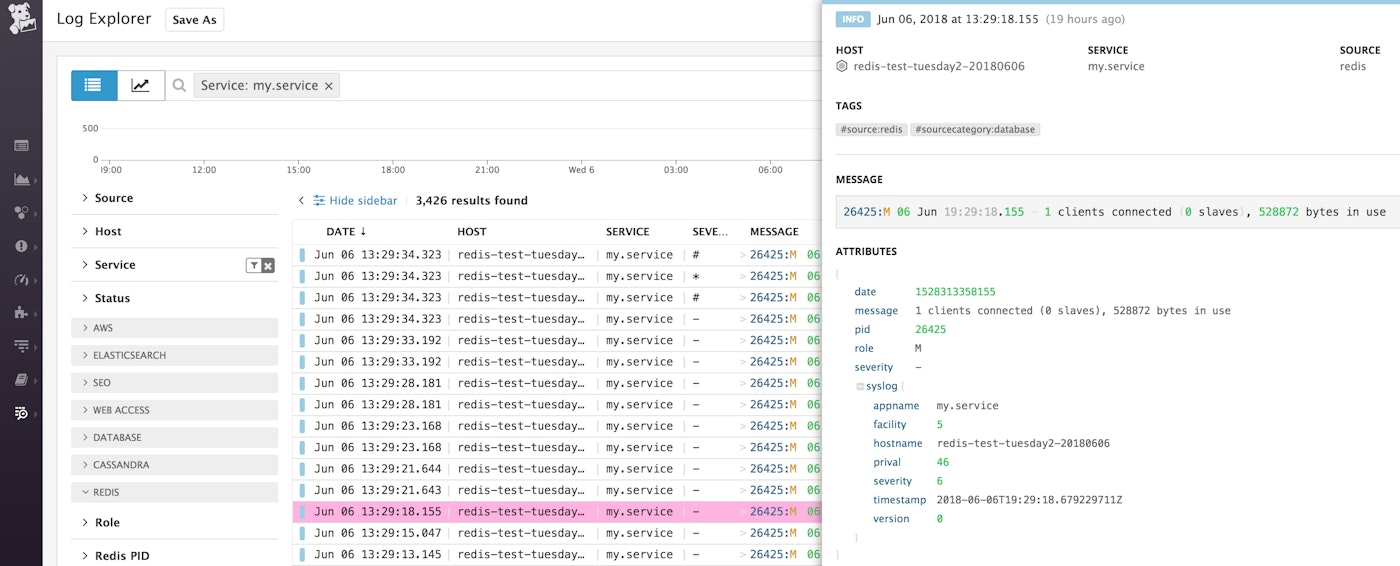Click the privai value 46

pyautogui.click(x=943, y=462)
